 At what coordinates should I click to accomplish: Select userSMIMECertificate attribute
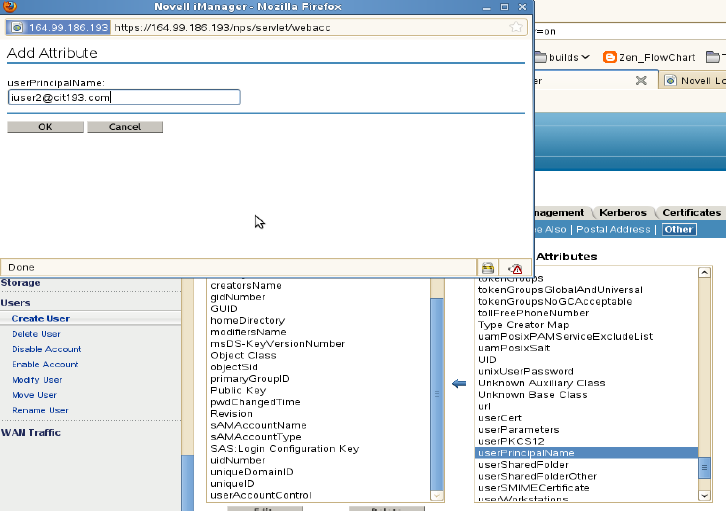pyautogui.click(x=534, y=488)
